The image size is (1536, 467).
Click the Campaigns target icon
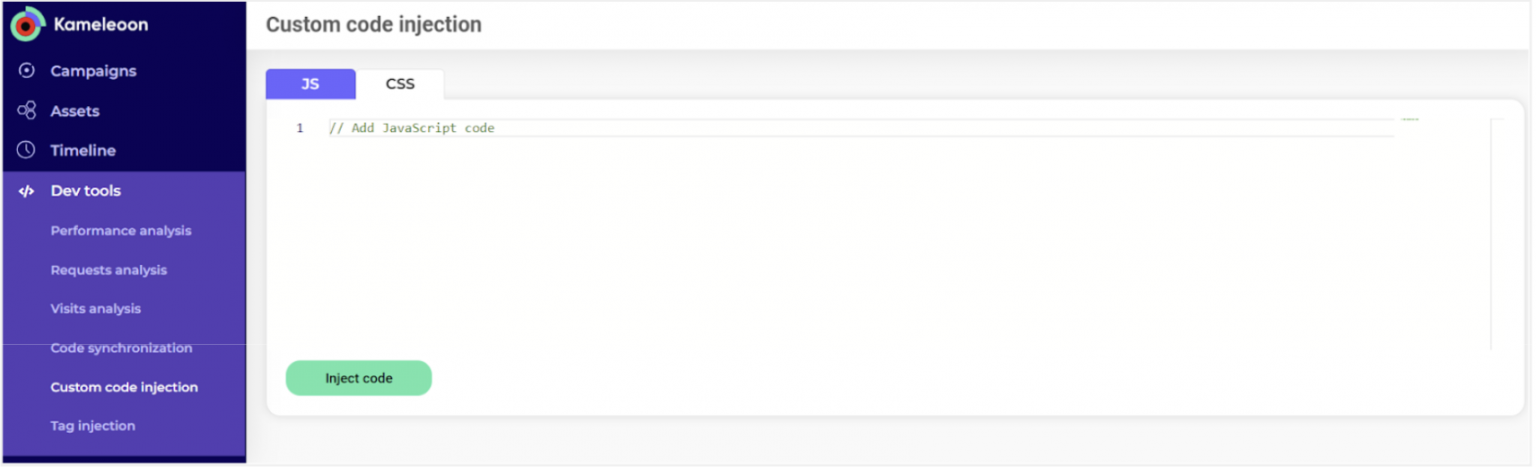(27, 71)
